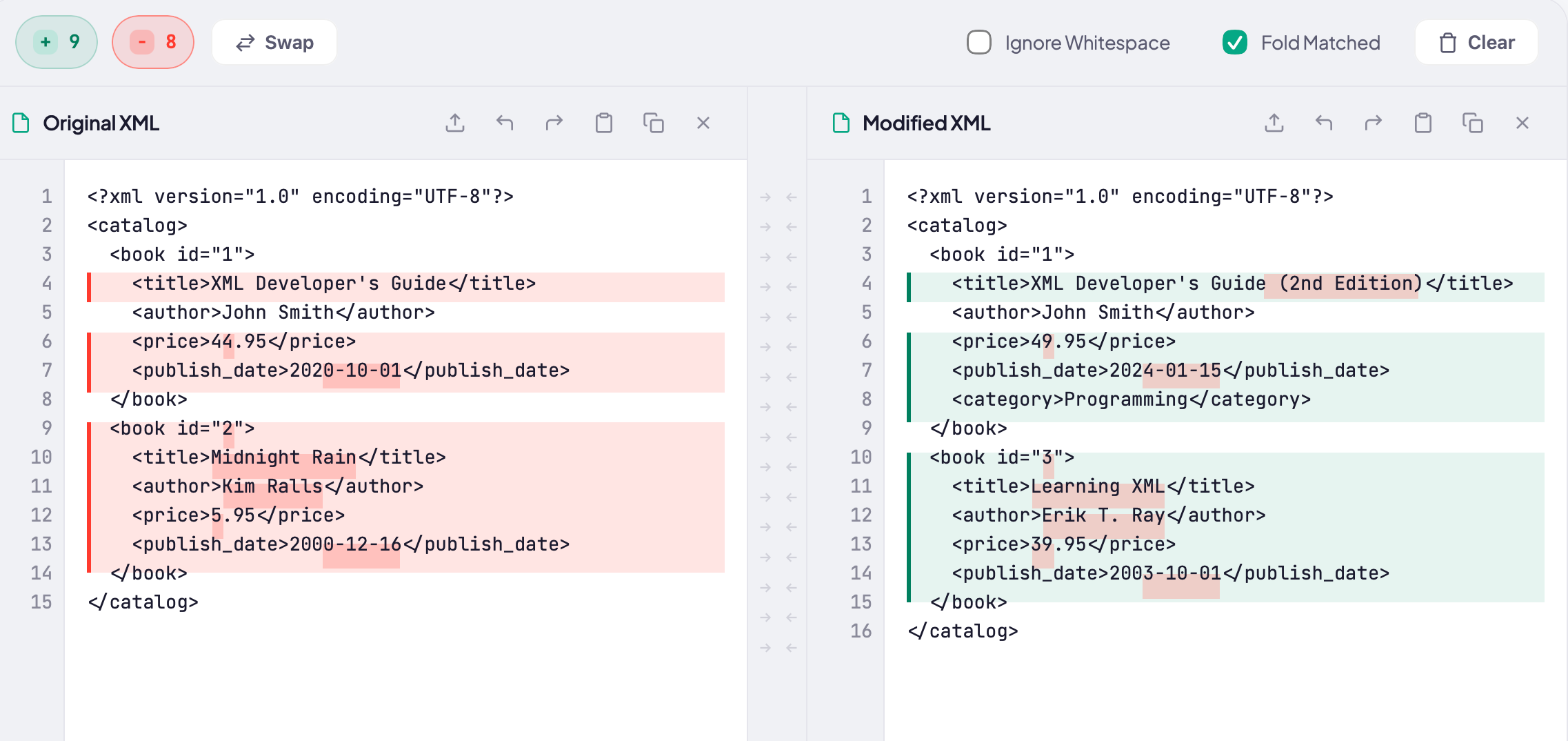Click the right-pointing merge arrow for line 1
The width and height of the screenshot is (1568, 741).
coord(765,197)
